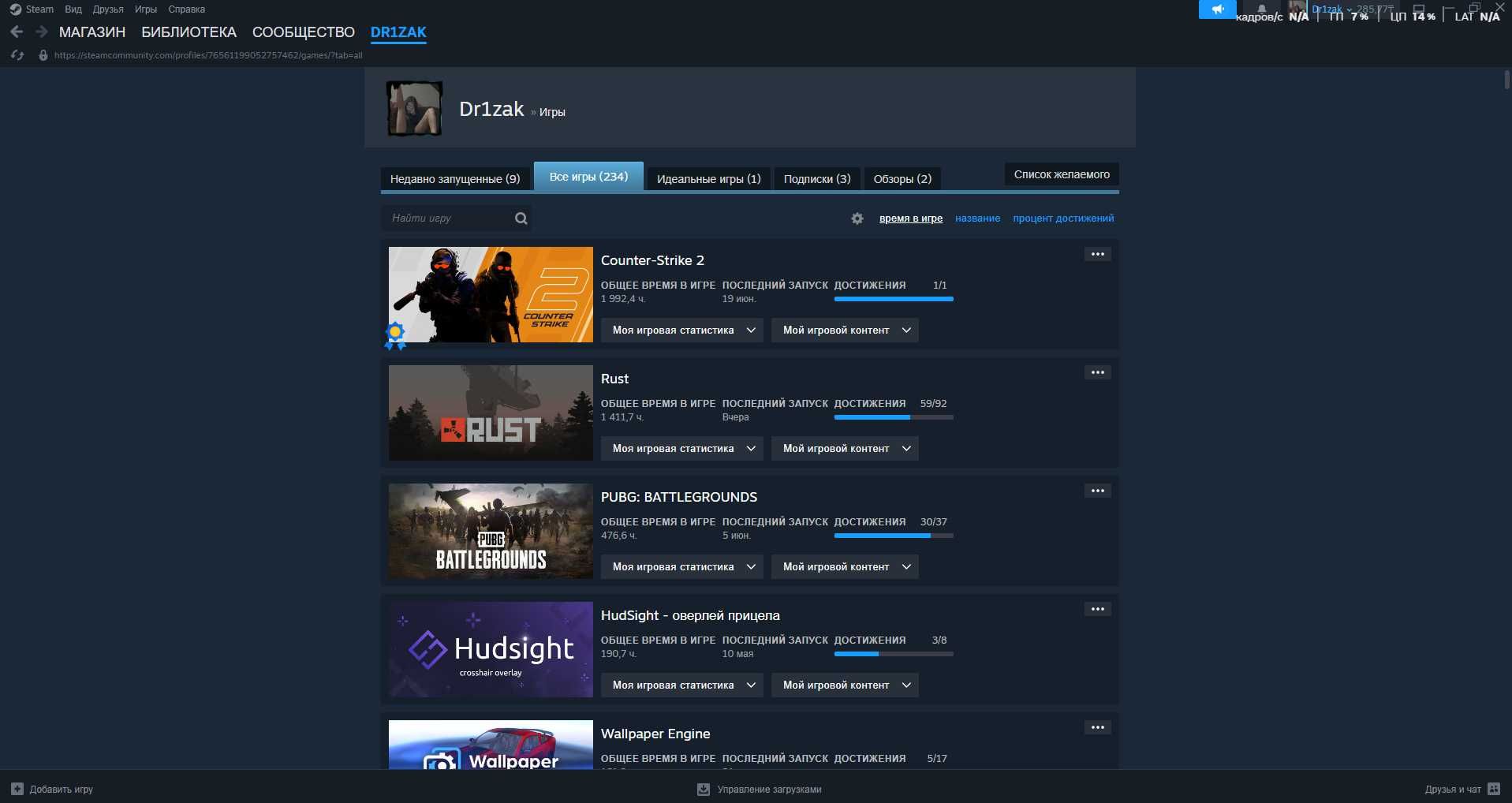Image resolution: width=1512 pixels, height=803 pixels.
Task: Open the Dr1zak profile name link
Action: (491, 109)
